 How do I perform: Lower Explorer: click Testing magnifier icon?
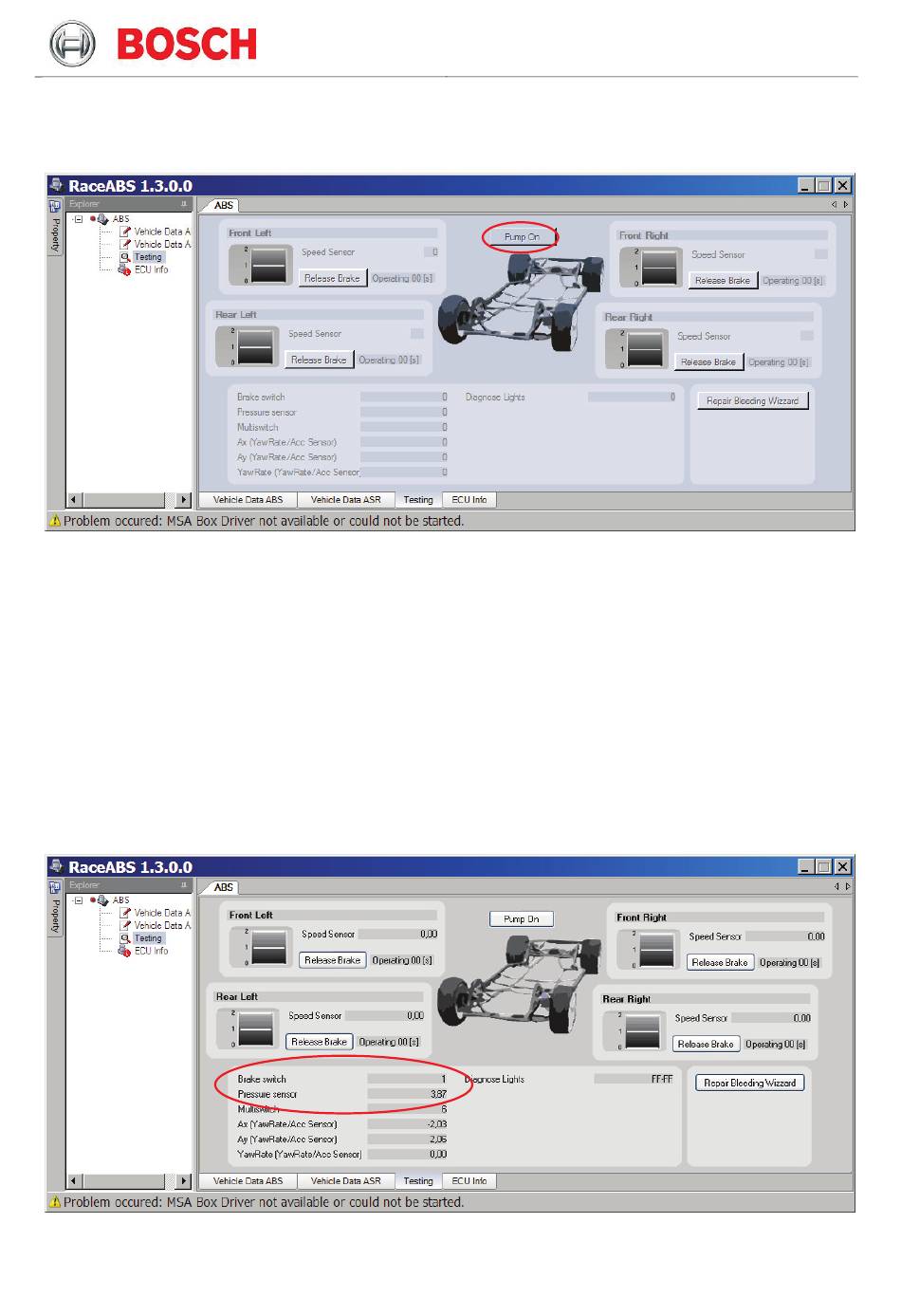click(x=124, y=938)
